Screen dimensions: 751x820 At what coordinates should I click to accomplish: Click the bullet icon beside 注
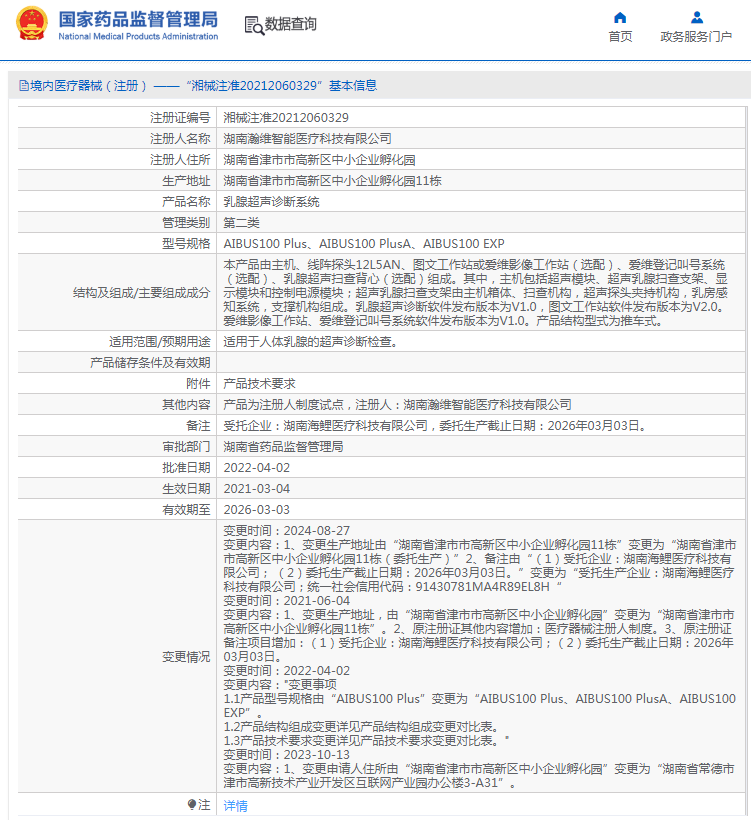192,804
